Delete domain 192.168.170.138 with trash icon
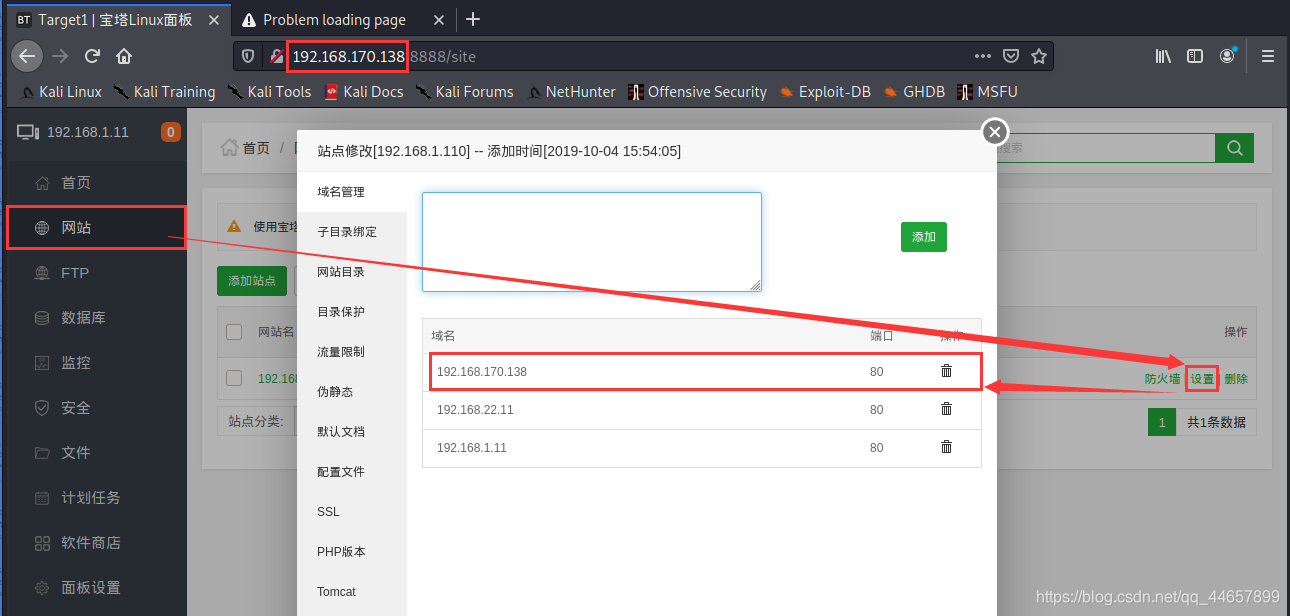 pos(946,371)
